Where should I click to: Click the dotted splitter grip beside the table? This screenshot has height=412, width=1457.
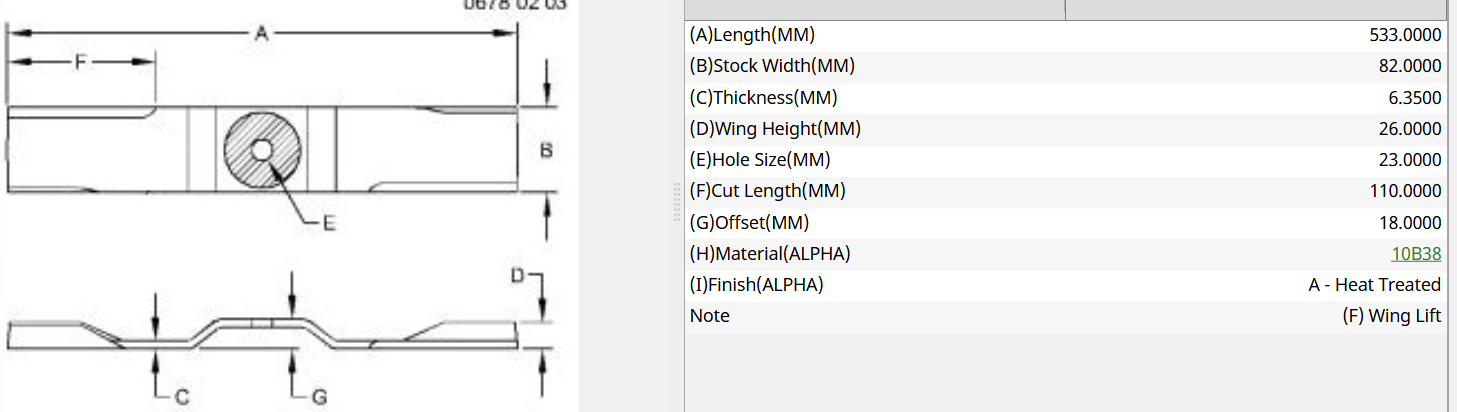[680, 206]
